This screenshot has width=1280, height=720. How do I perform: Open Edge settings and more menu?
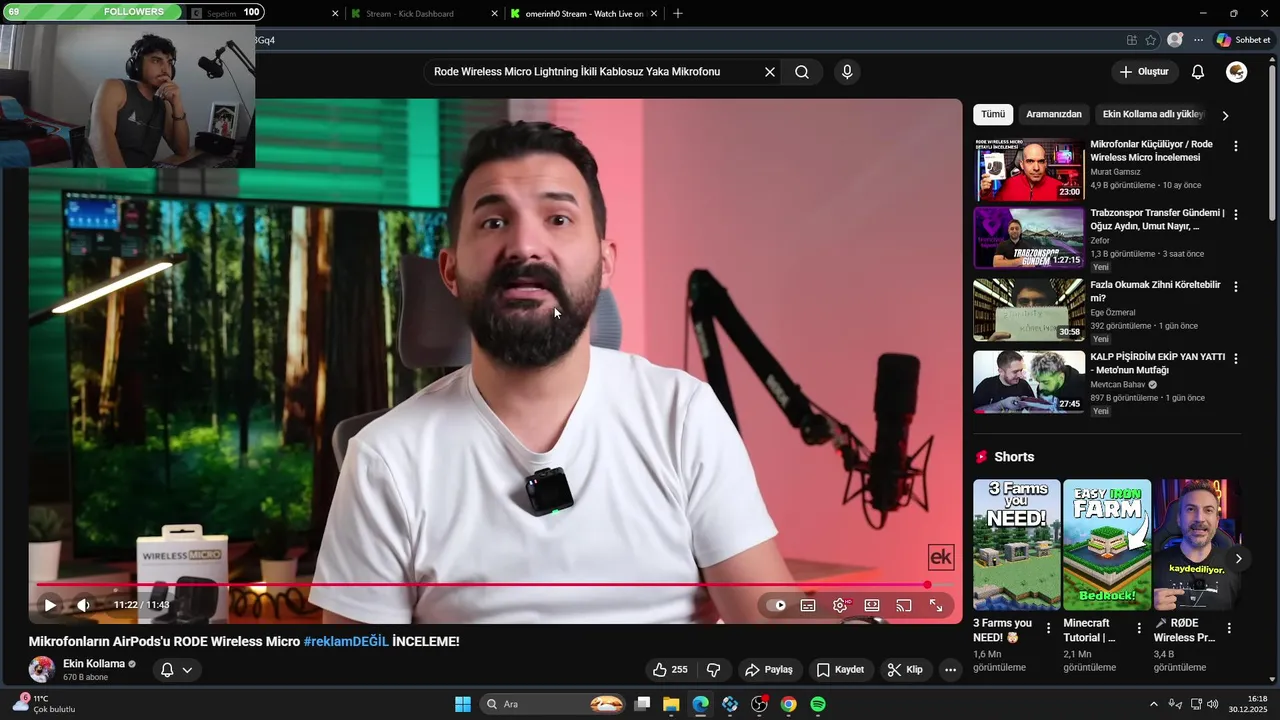[x=1199, y=40]
